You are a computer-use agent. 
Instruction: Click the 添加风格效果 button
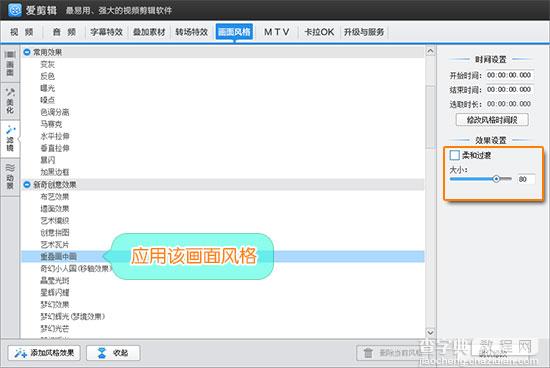pyautogui.click(x=44, y=353)
